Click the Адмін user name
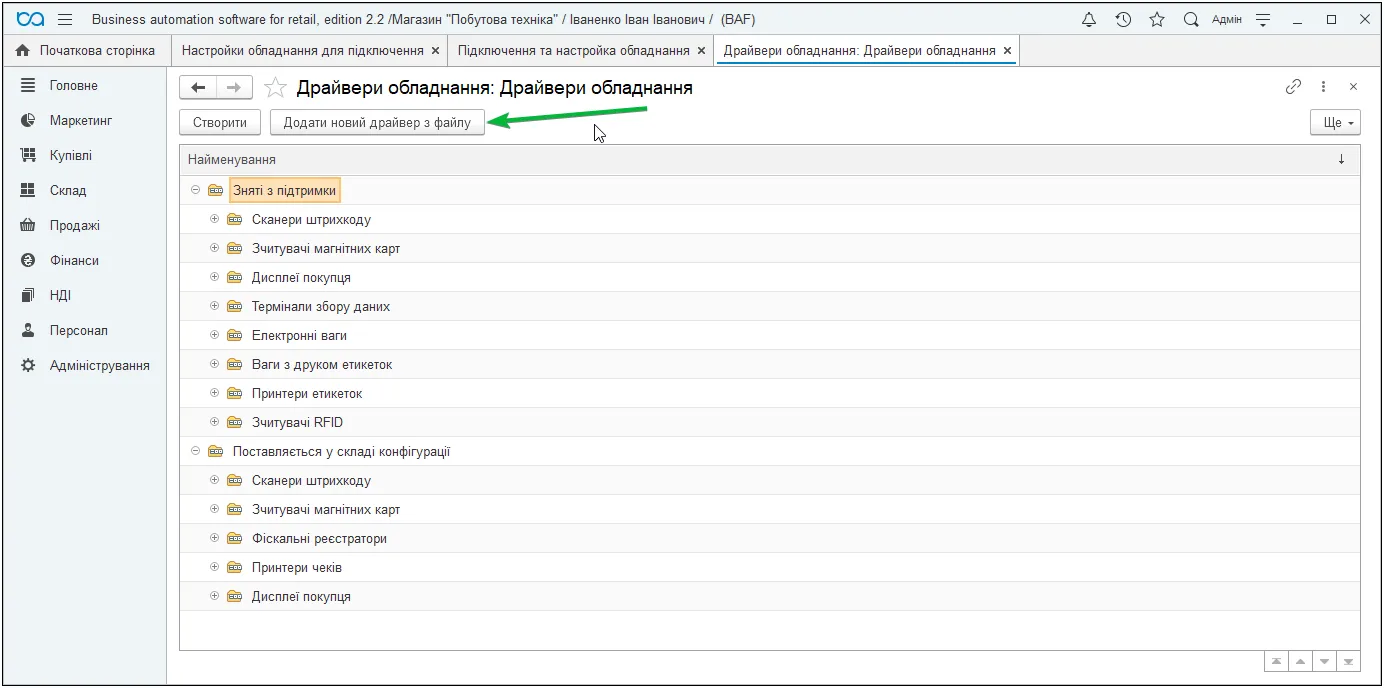 (x=1226, y=19)
